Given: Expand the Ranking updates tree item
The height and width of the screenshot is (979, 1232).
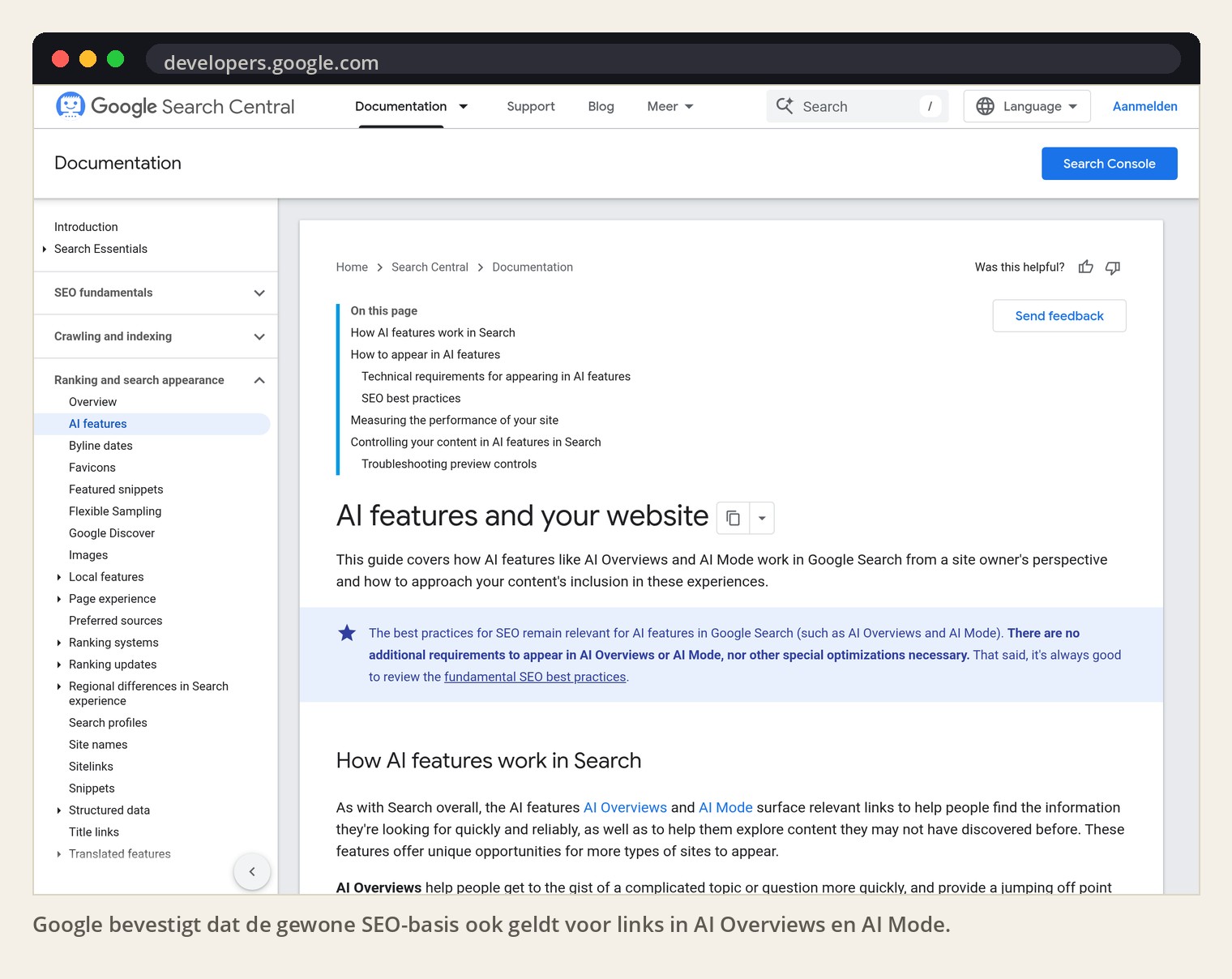Looking at the screenshot, I should (x=59, y=665).
